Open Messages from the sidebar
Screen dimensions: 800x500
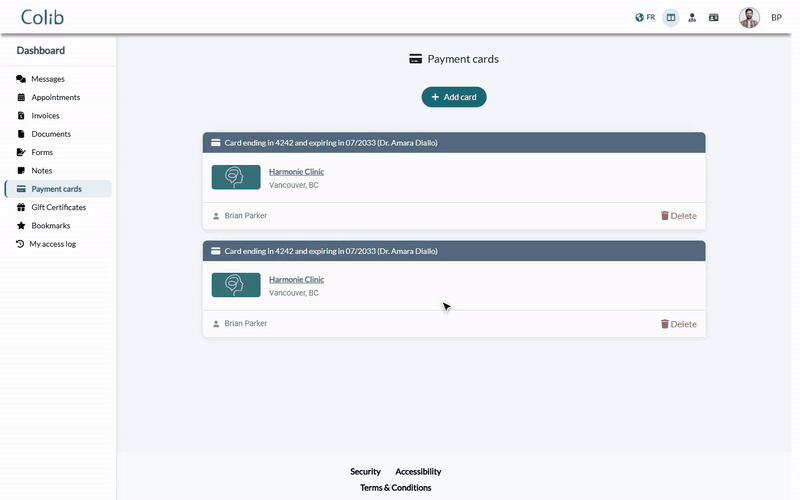pyautogui.click(x=48, y=79)
